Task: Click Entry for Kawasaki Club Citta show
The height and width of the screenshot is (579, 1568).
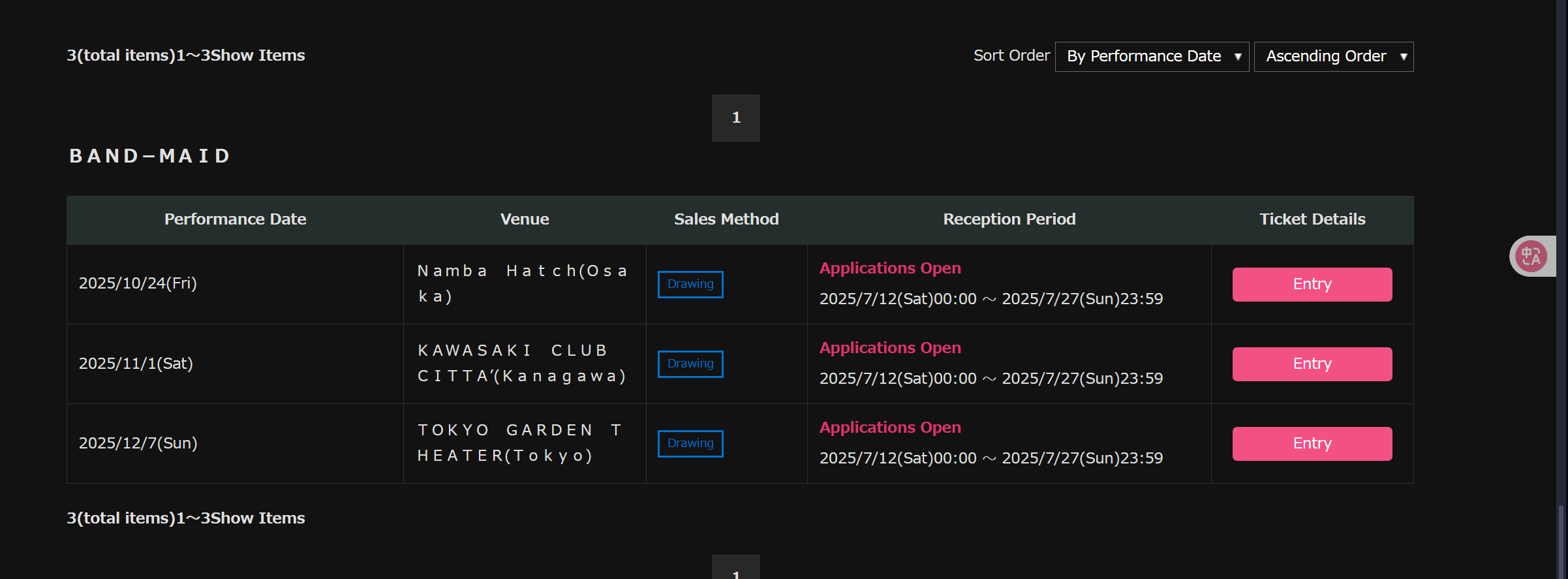Action: (x=1312, y=364)
